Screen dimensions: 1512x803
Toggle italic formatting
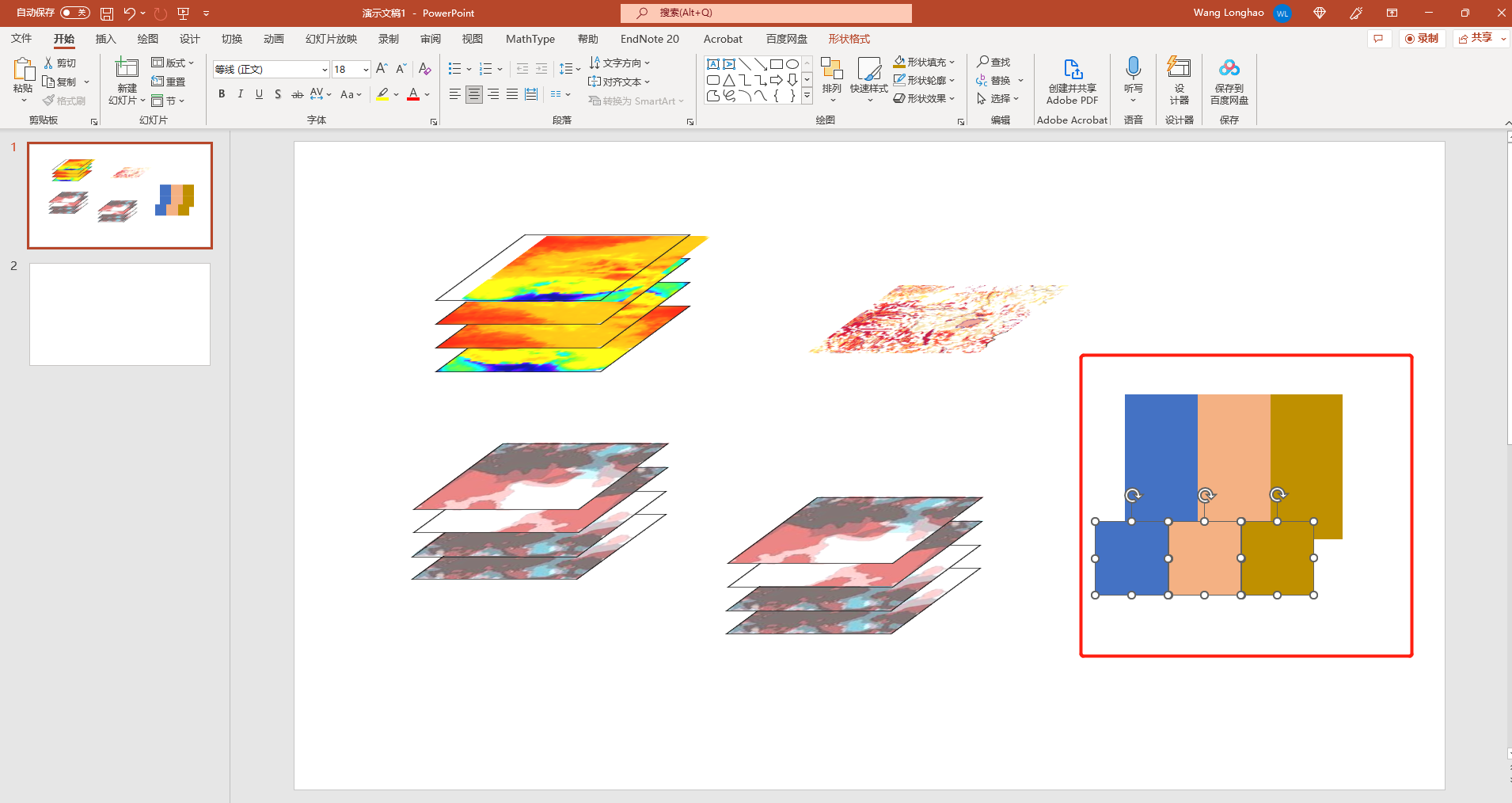pos(241,94)
